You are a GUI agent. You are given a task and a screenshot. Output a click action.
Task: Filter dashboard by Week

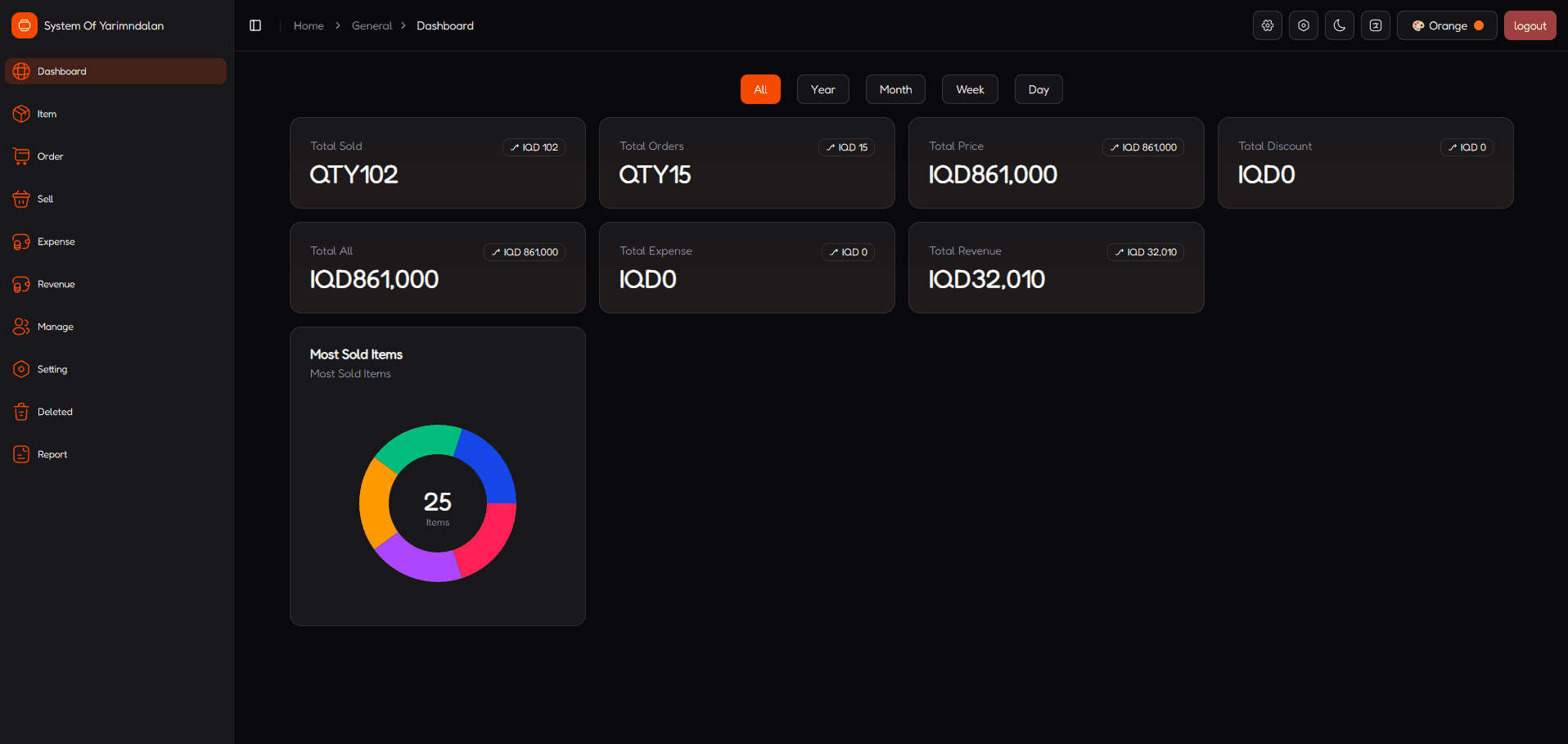click(970, 89)
